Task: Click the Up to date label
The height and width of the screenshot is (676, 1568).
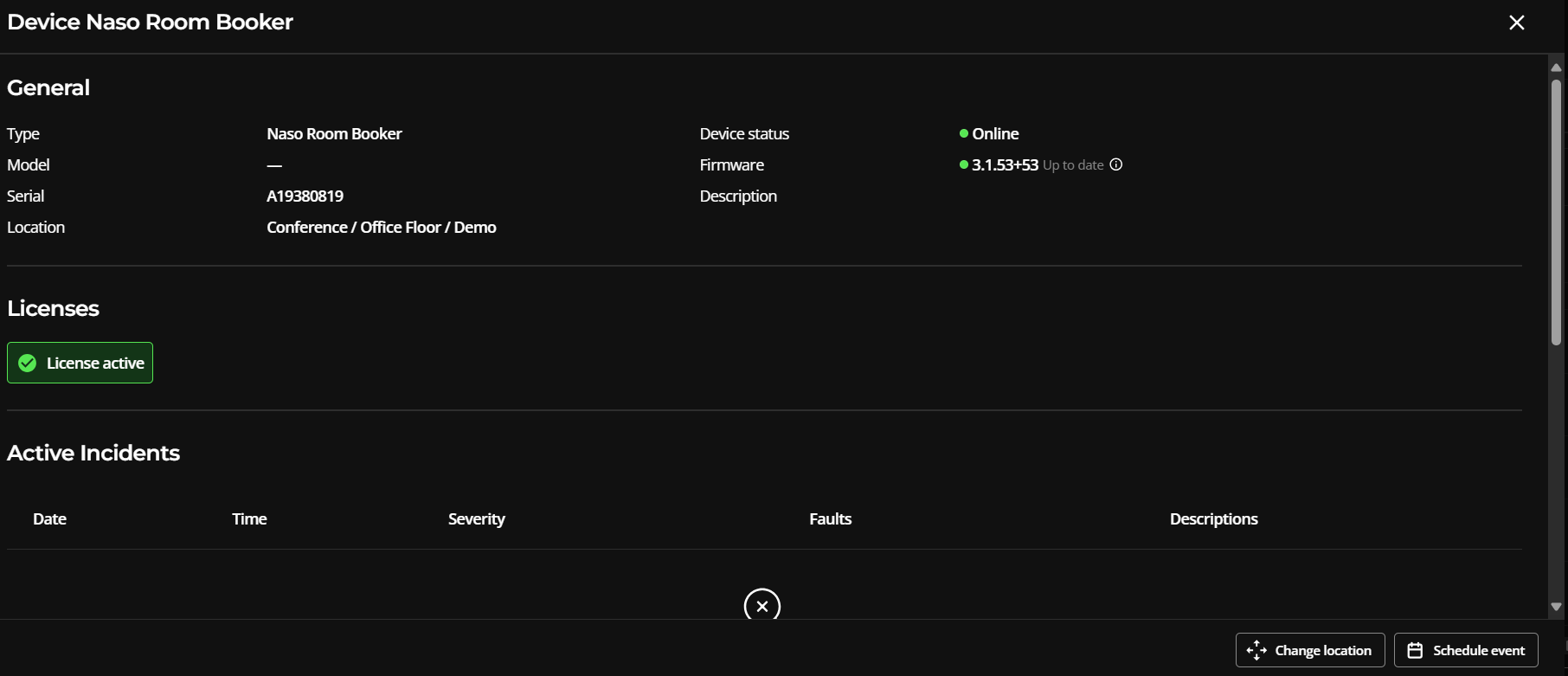Action: (1073, 164)
